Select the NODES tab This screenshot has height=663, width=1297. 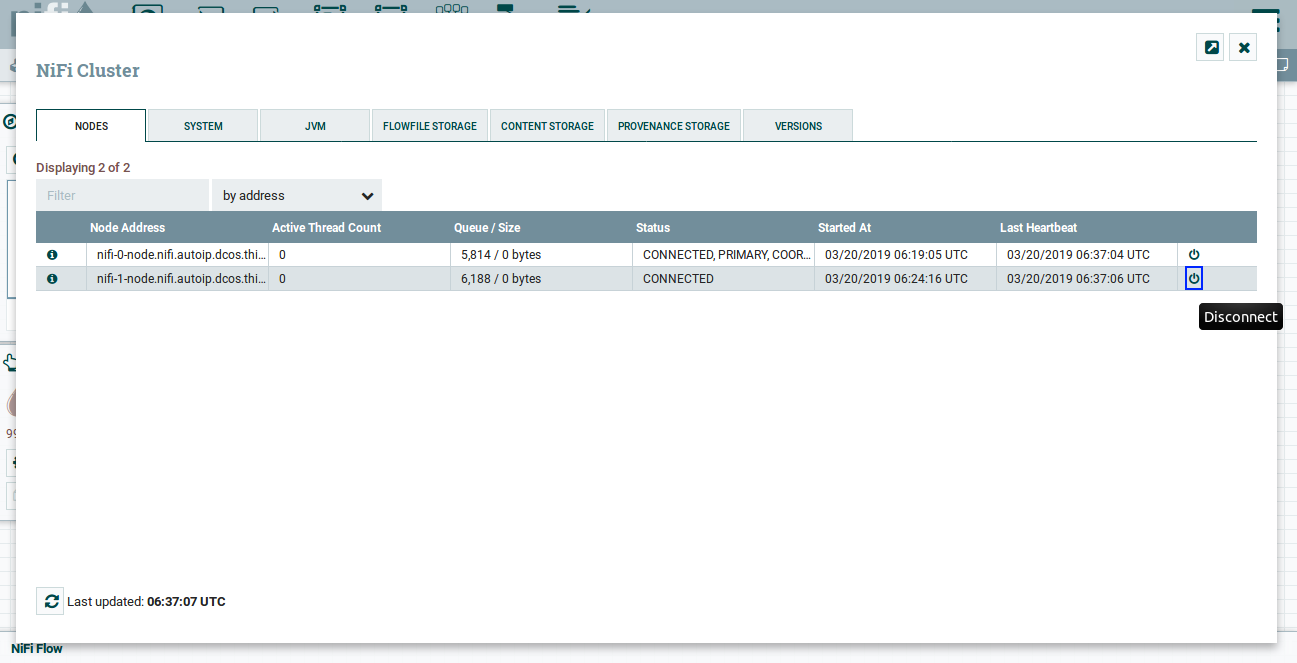click(x=91, y=126)
